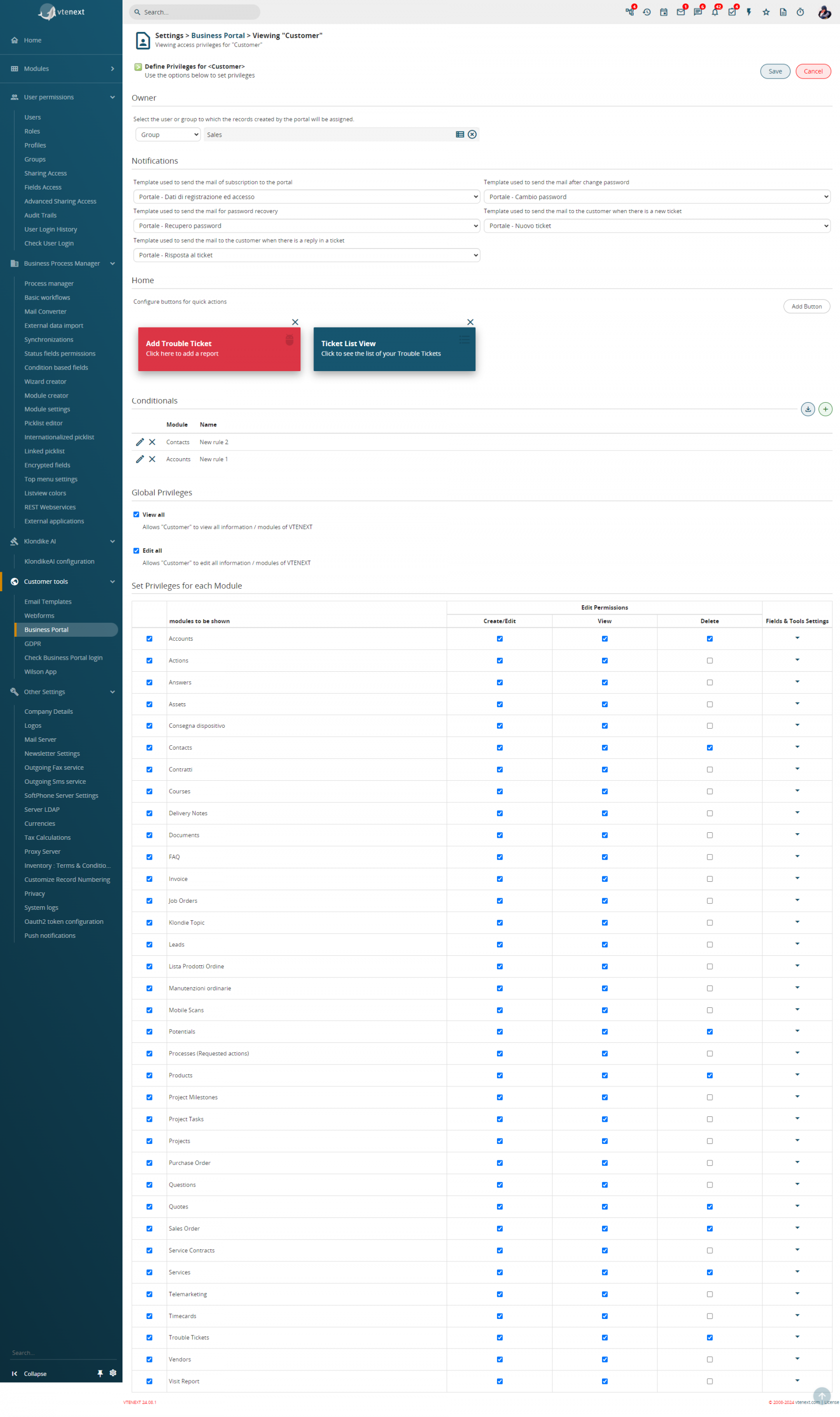Open the processes tree icon in top bar
The height and width of the screenshot is (1417, 840).
[x=629, y=12]
